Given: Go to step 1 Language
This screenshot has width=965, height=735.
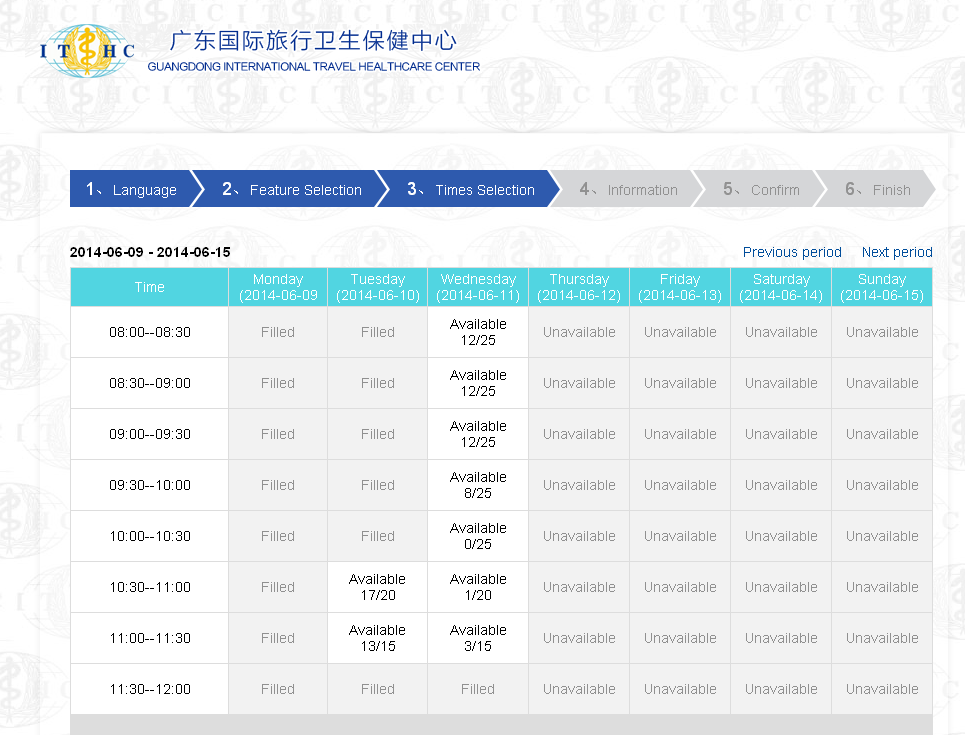Looking at the screenshot, I should pos(131,189).
